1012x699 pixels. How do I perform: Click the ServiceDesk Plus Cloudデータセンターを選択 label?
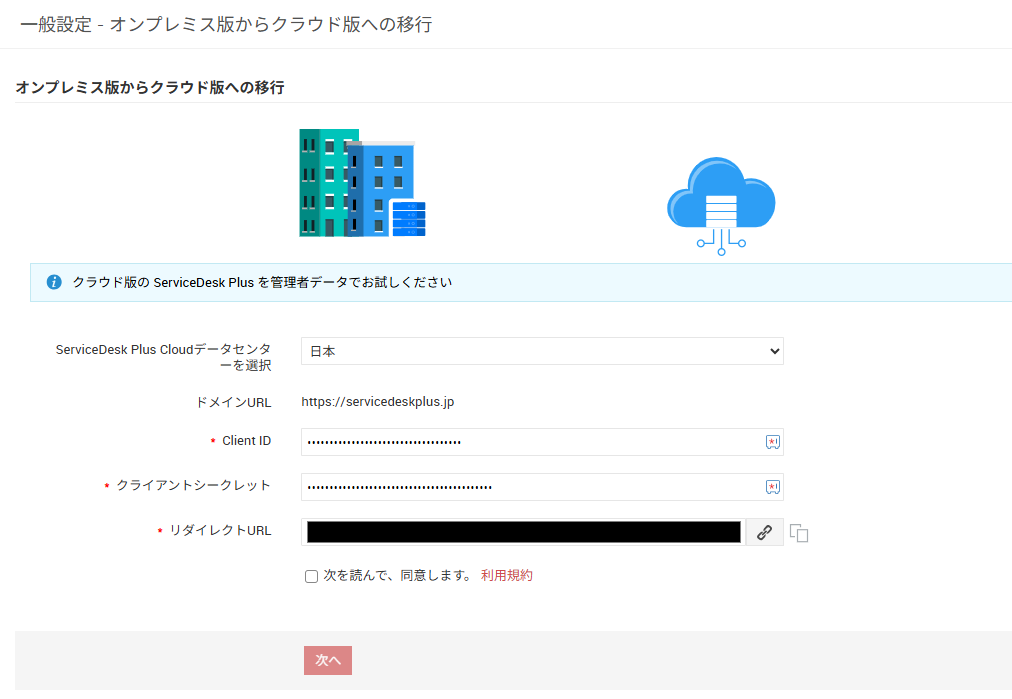pyautogui.click(x=163, y=357)
